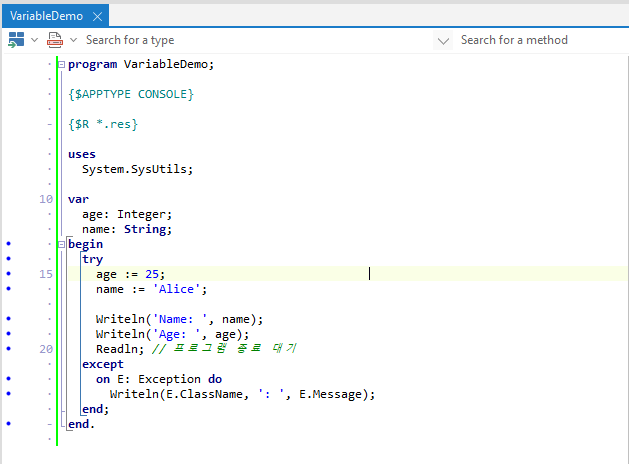The width and height of the screenshot is (629, 464).
Task: Open dropdown arrow beside the section navigation icon
Action: click(34, 40)
